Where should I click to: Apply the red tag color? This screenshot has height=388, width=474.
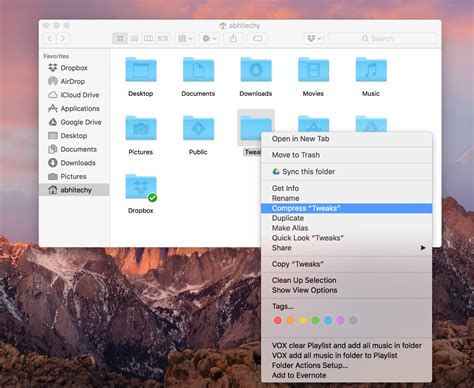click(278, 321)
